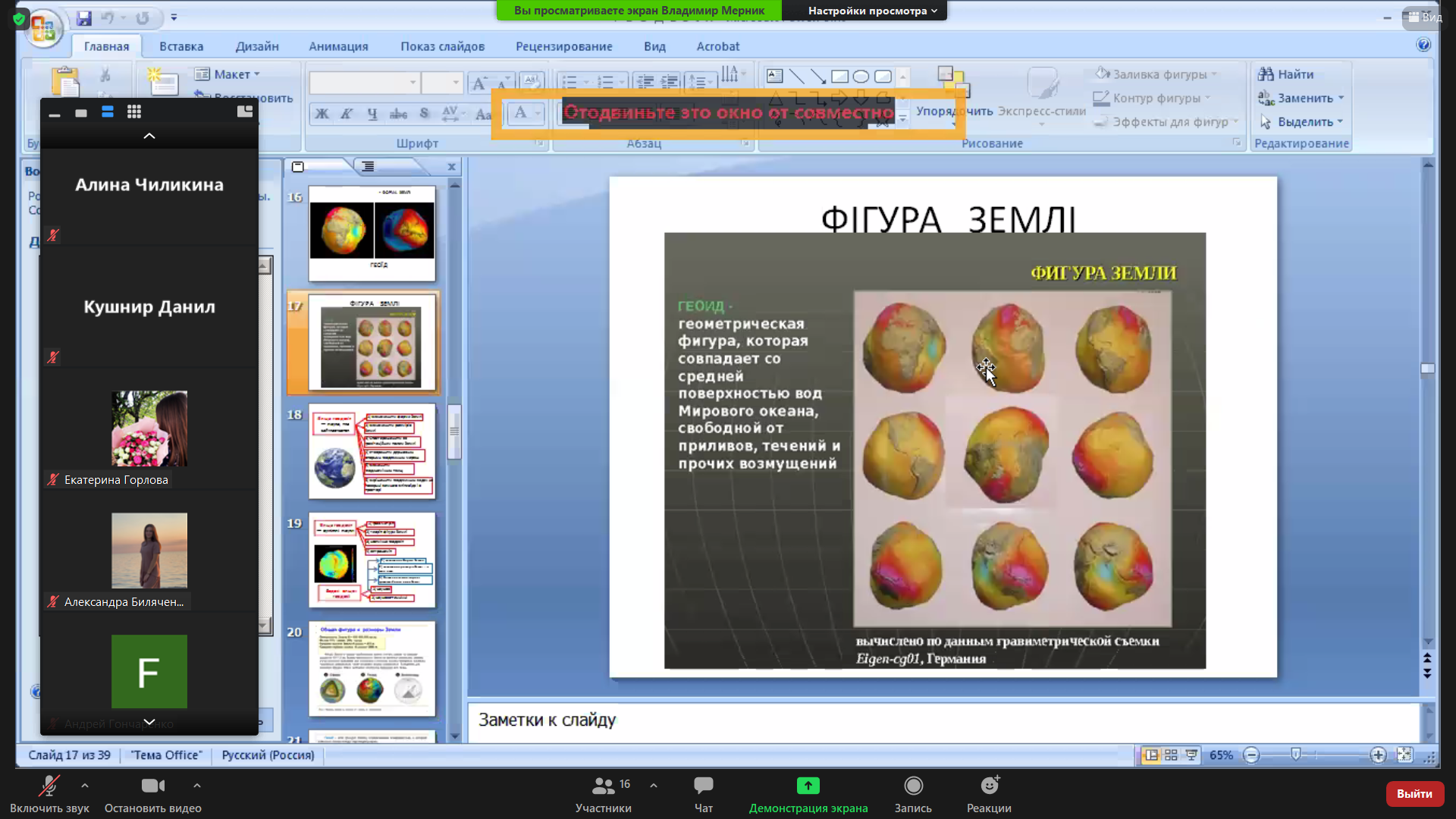Open Настройки просмотра dropdown
This screenshot has width=1456, height=819.
coord(872,11)
